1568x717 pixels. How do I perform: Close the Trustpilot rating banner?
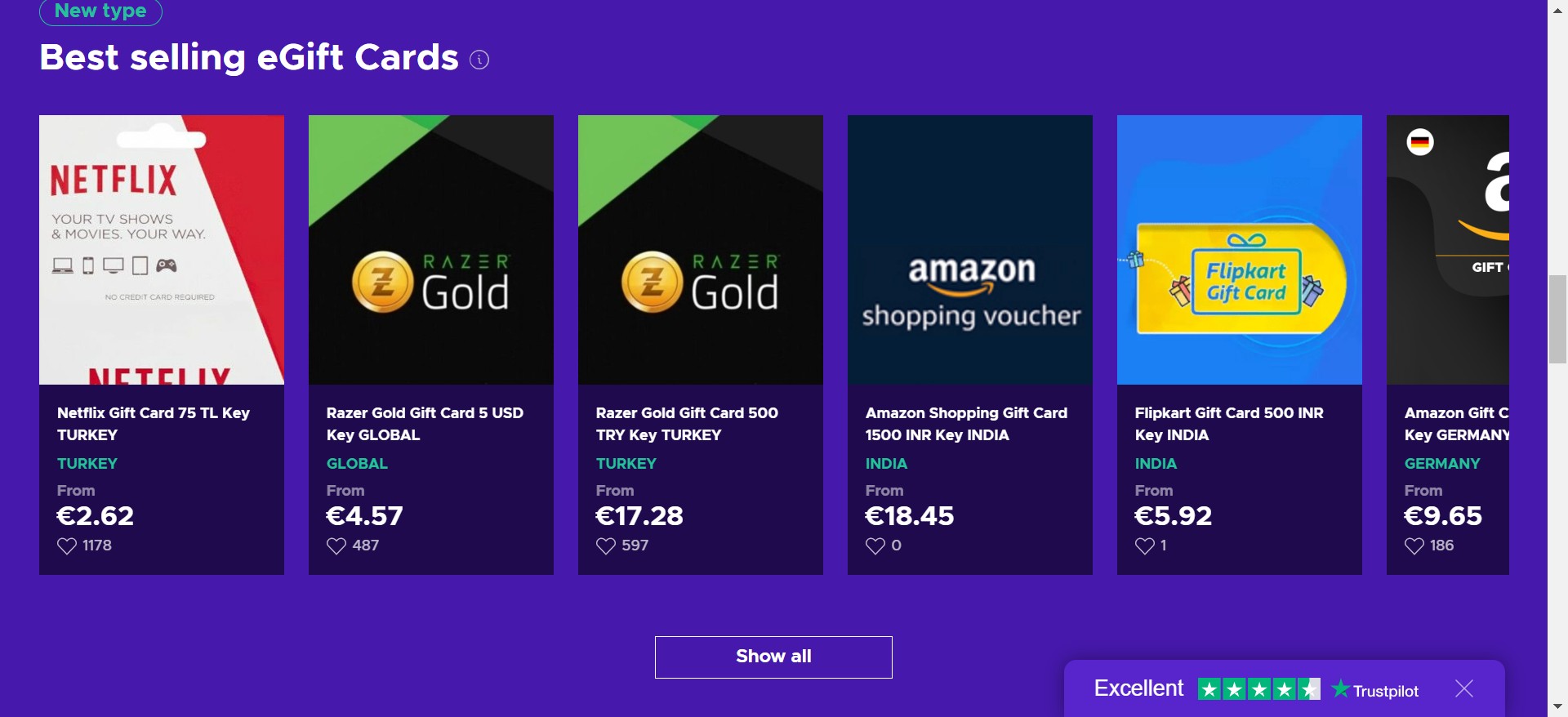pyautogui.click(x=1464, y=688)
